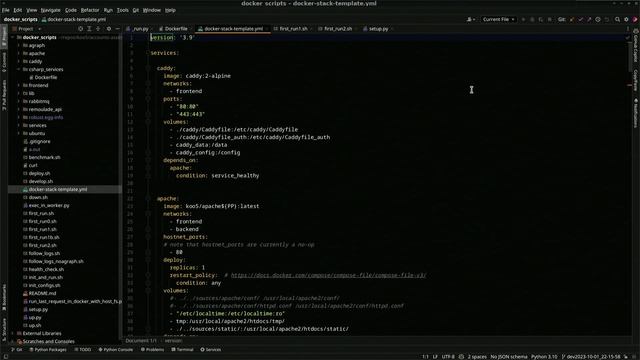Open the Problems tool window

pos(152,350)
